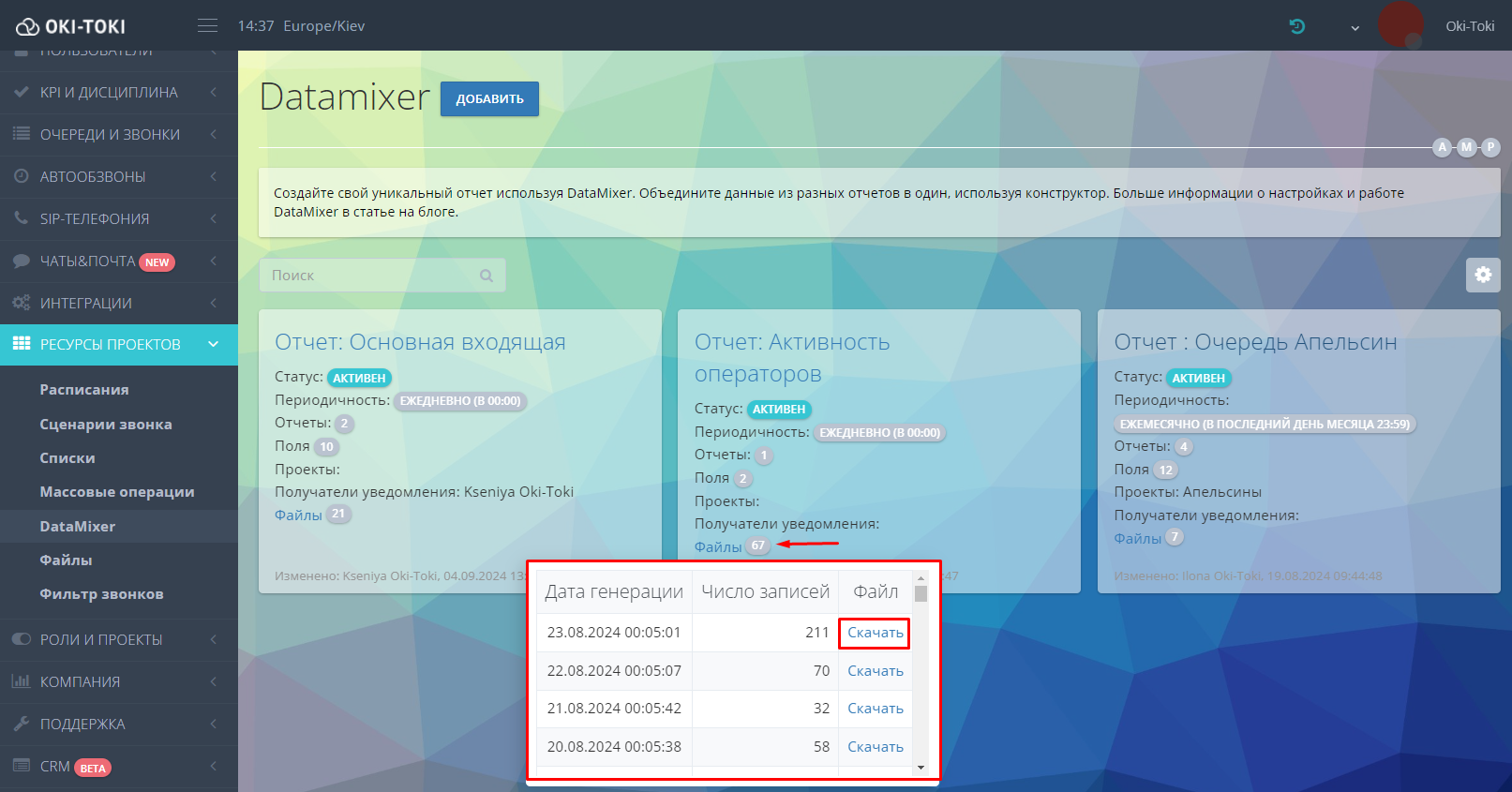Expand the Чаты&Почта menu chevron
The width and height of the screenshot is (1512, 792).
tap(214, 261)
